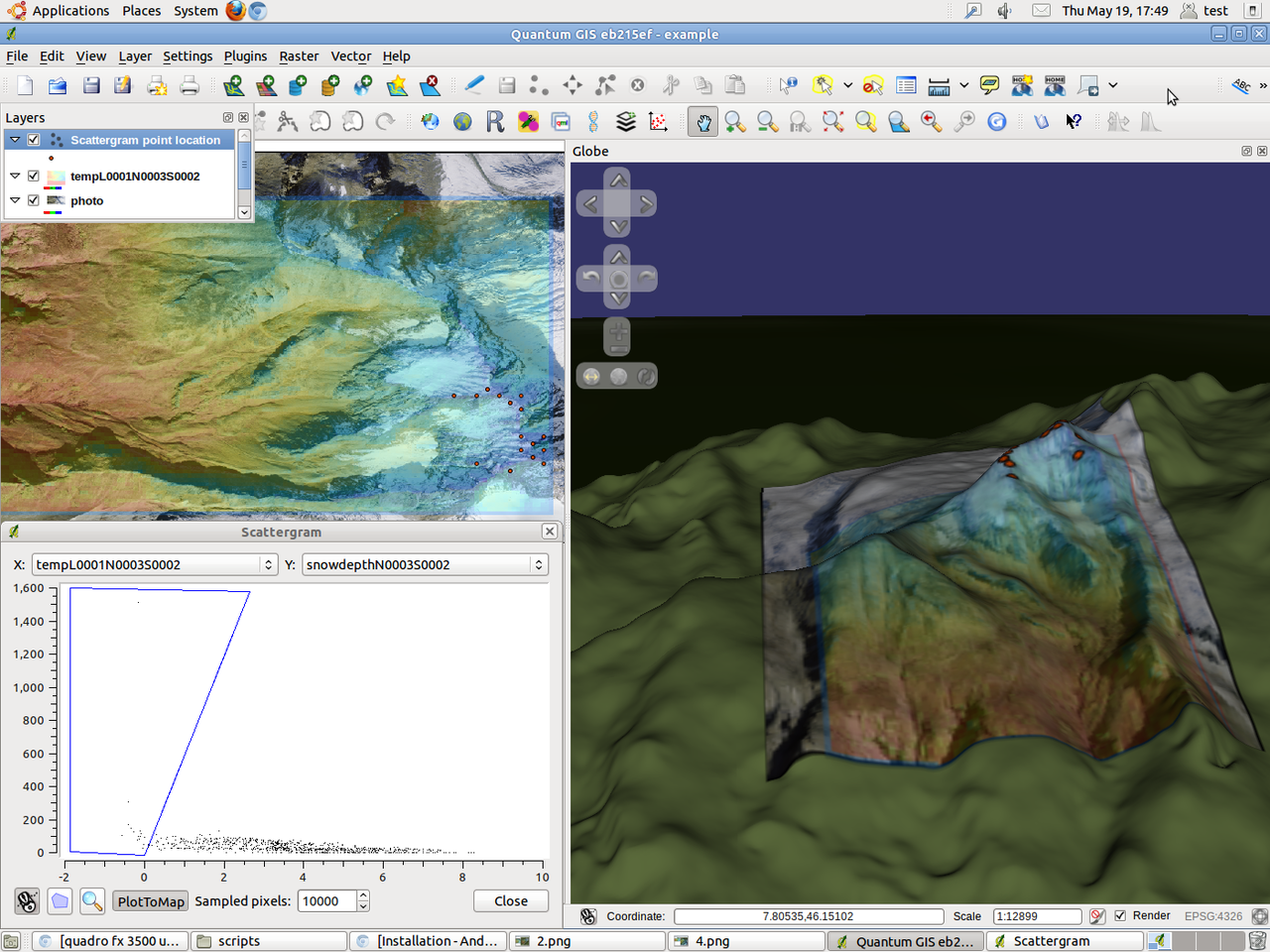Image resolution: width=1270 pixels, height=952 pixels.
Task: Uncheck the tempL0001N0003S0002 layer checkbox
Action: [34, 176]
